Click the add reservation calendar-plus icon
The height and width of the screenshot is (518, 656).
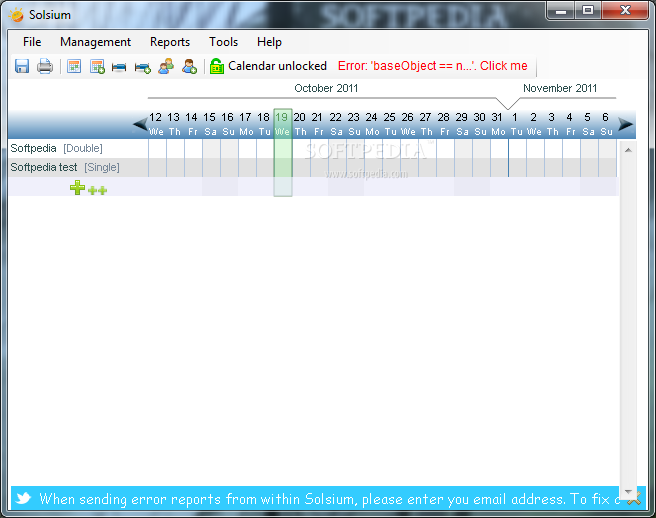pos(97,67)
